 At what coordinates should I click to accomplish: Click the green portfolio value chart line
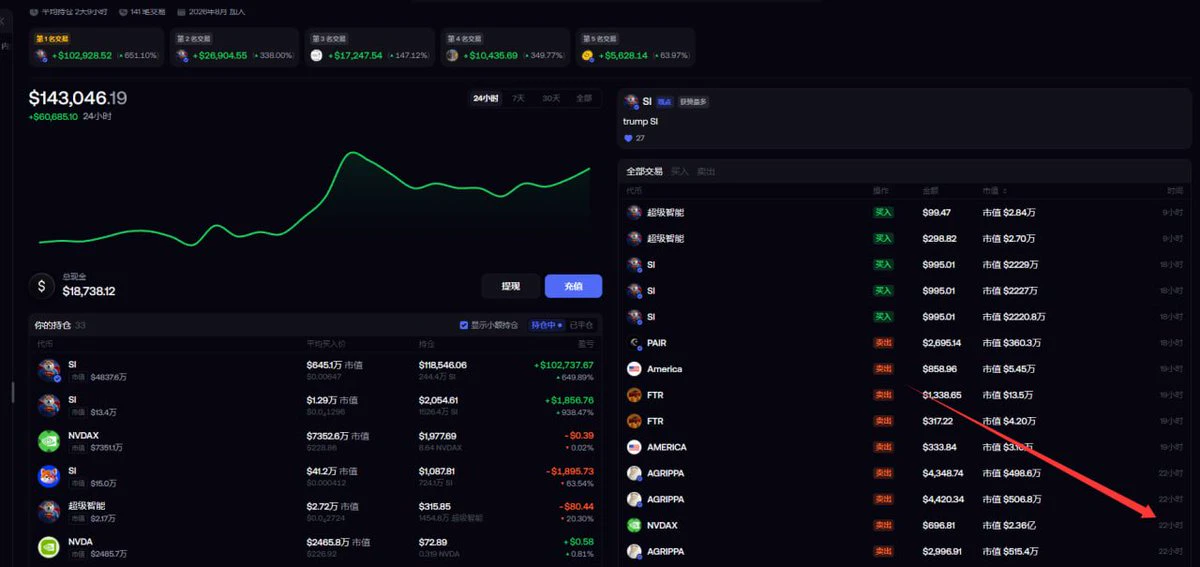(314, 200)
